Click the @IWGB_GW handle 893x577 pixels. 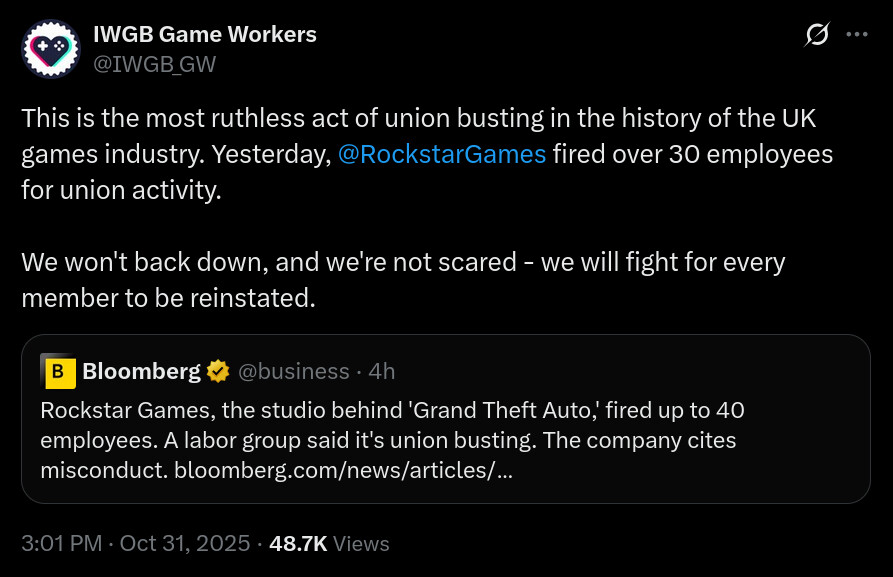point(154,65)
